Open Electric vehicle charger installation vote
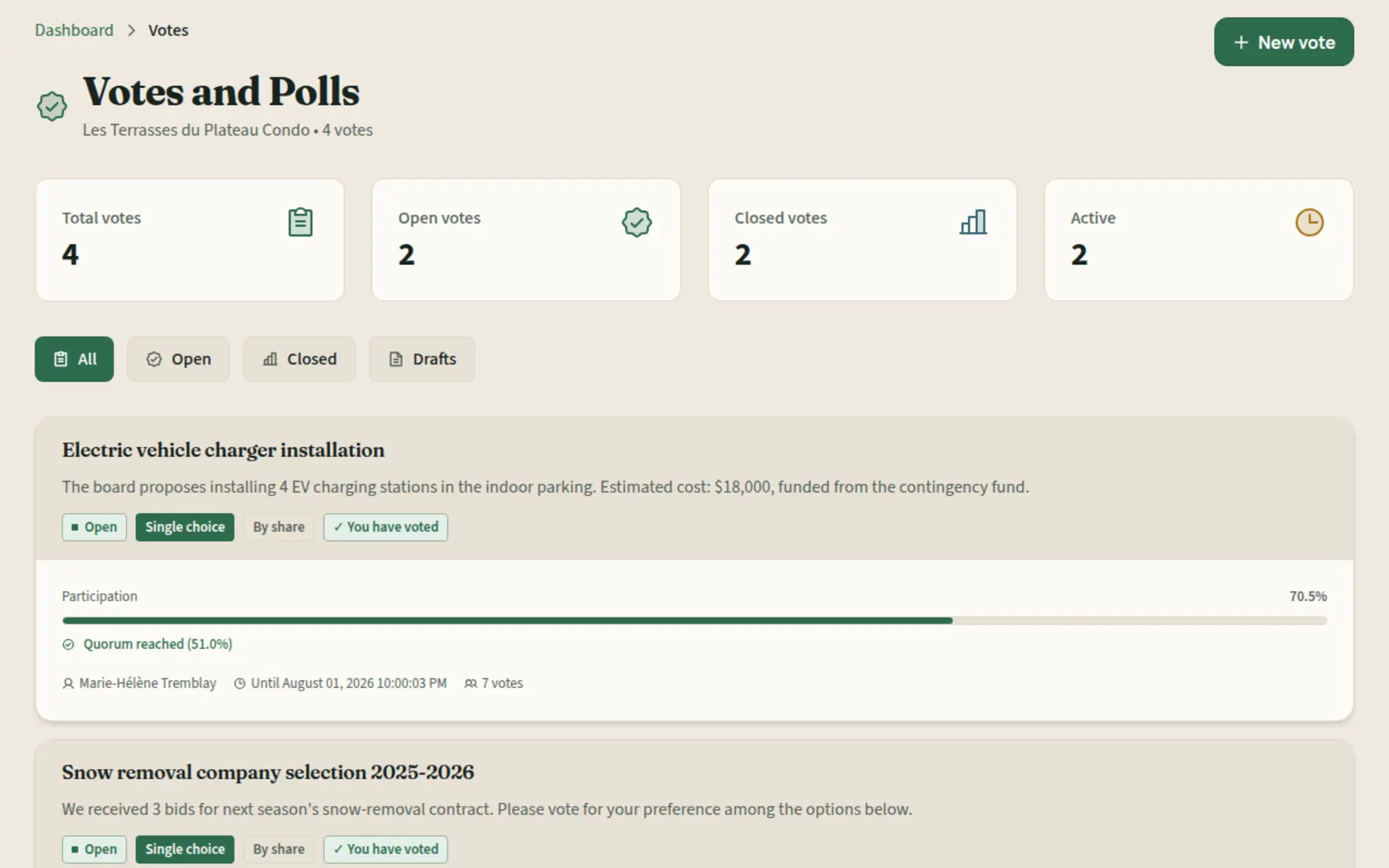 (x=223, y=450)
